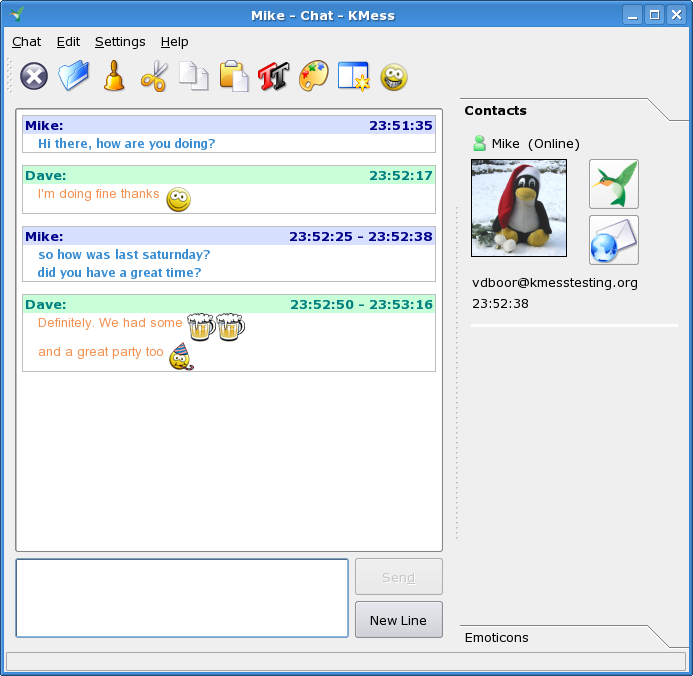The height and width of the screenshot is (676, 693).
Task: Click "Definitely. We had some" text
Action: tap(110, 323)
